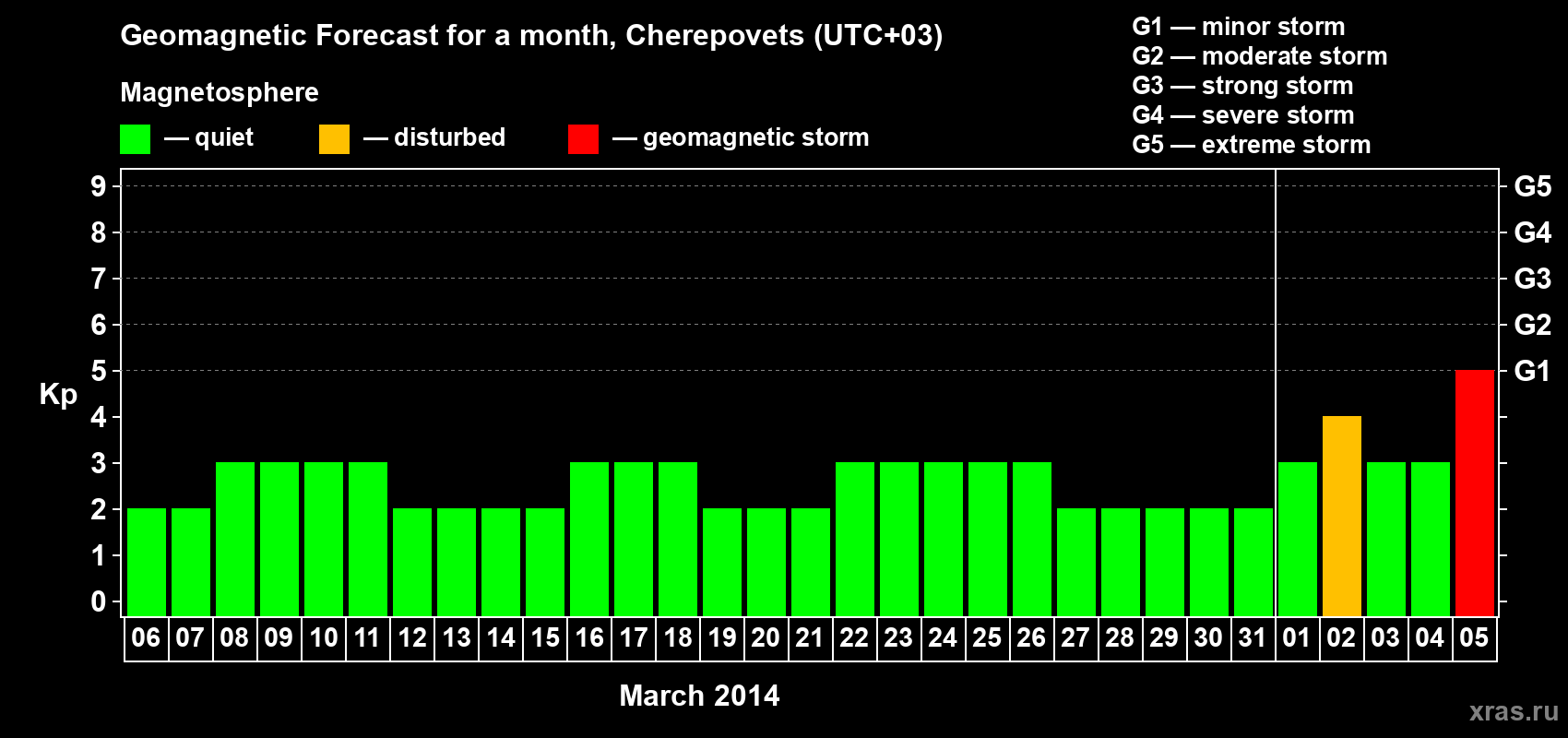This screenshot has height=738, width=1568.
Task: Click the bar for March 19
Action: point(721,562)
